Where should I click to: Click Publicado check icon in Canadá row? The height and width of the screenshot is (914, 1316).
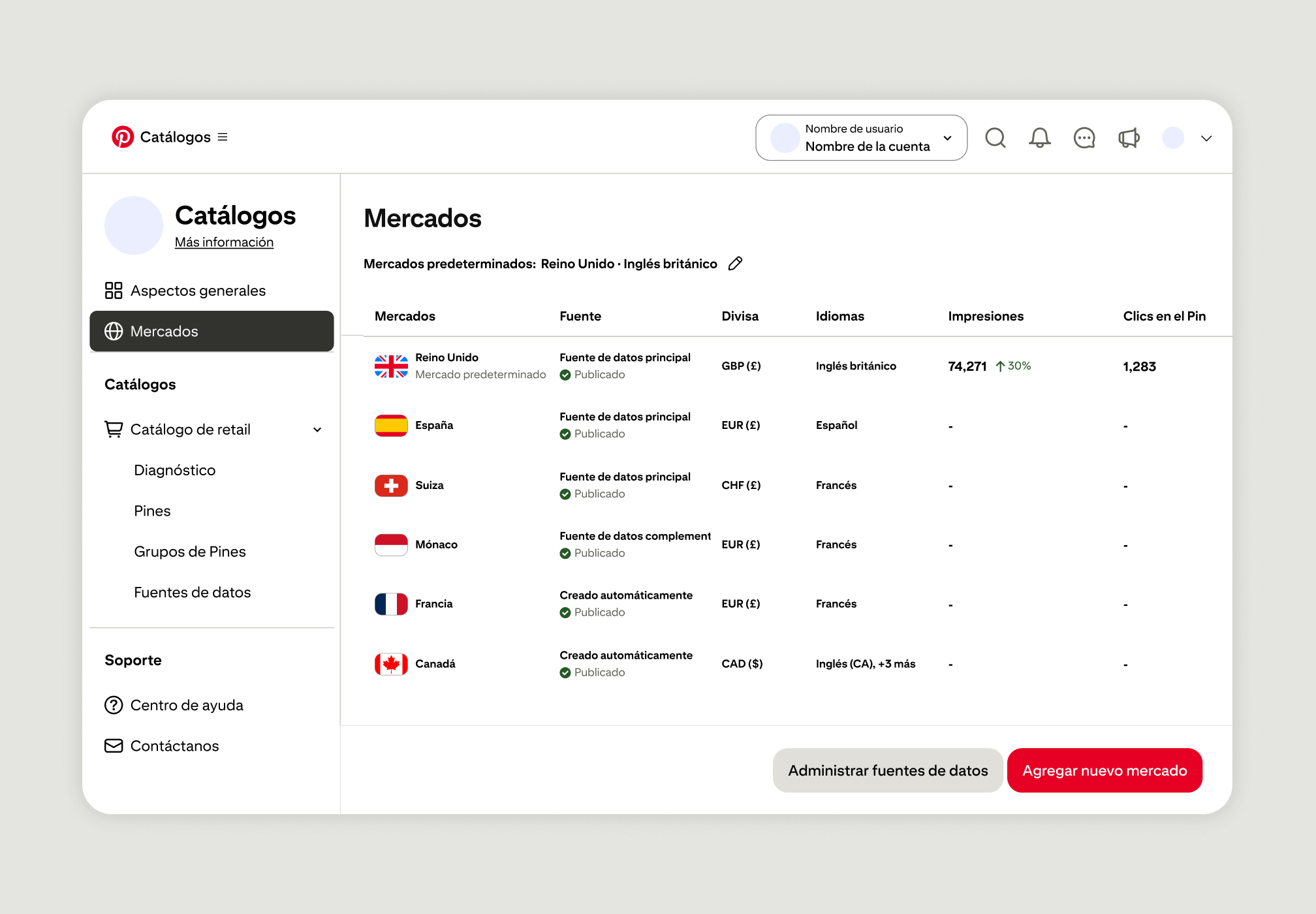click(565, 672)
